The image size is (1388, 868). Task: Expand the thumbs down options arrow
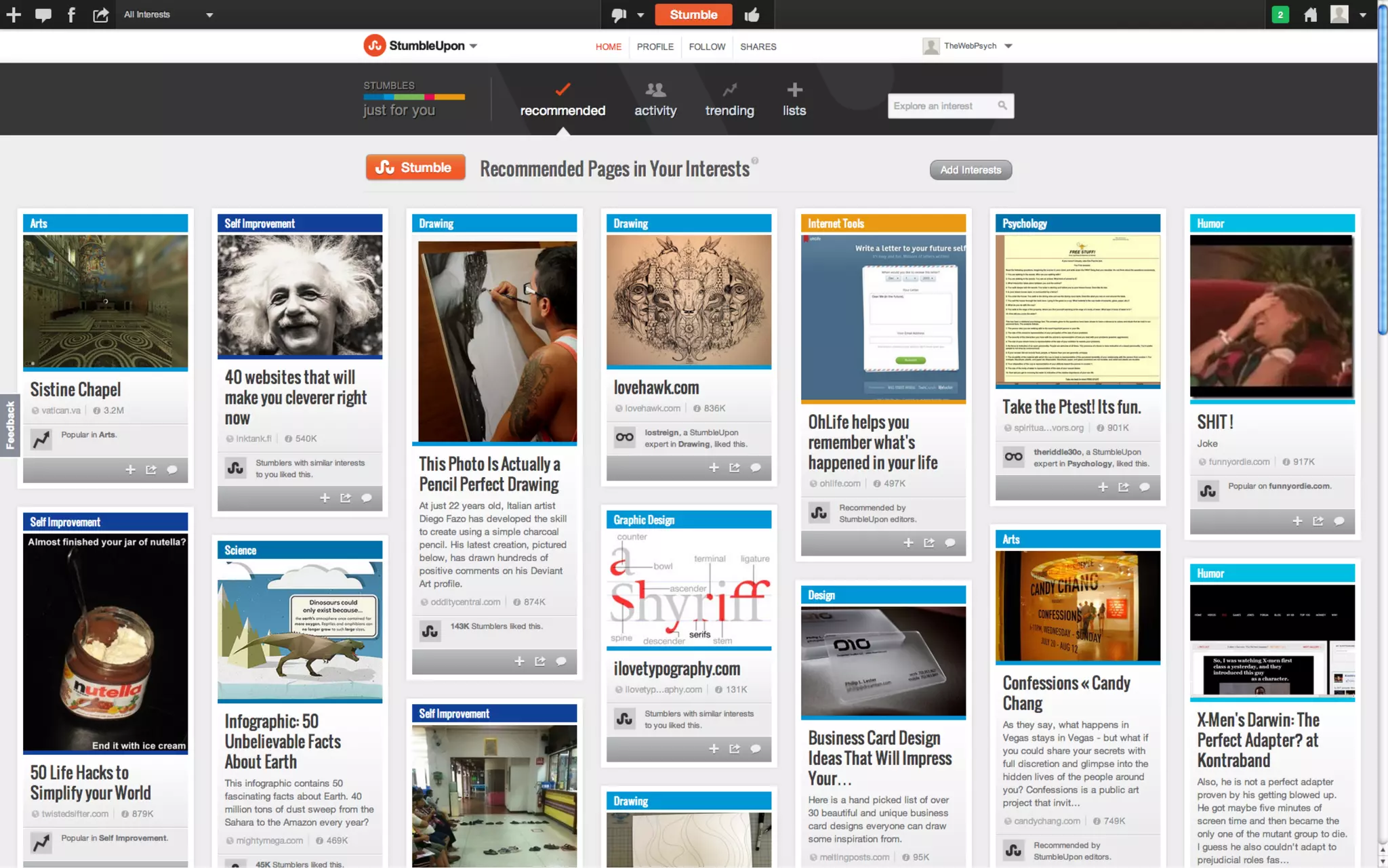(x=640, y=15)
